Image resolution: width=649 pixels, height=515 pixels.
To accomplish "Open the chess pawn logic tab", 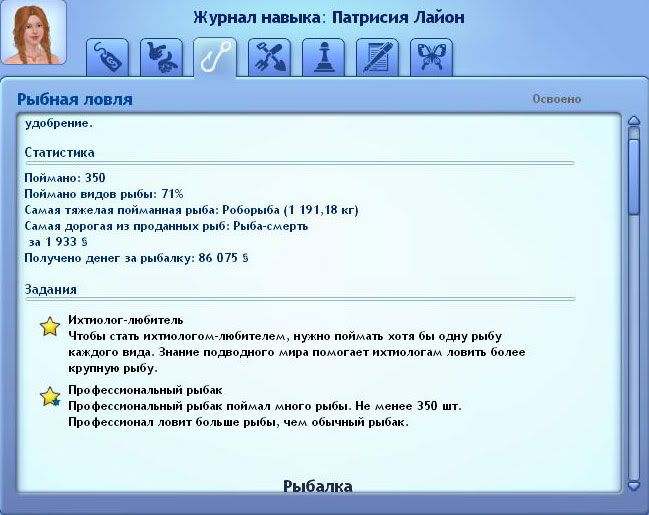I will pos(323,58).
